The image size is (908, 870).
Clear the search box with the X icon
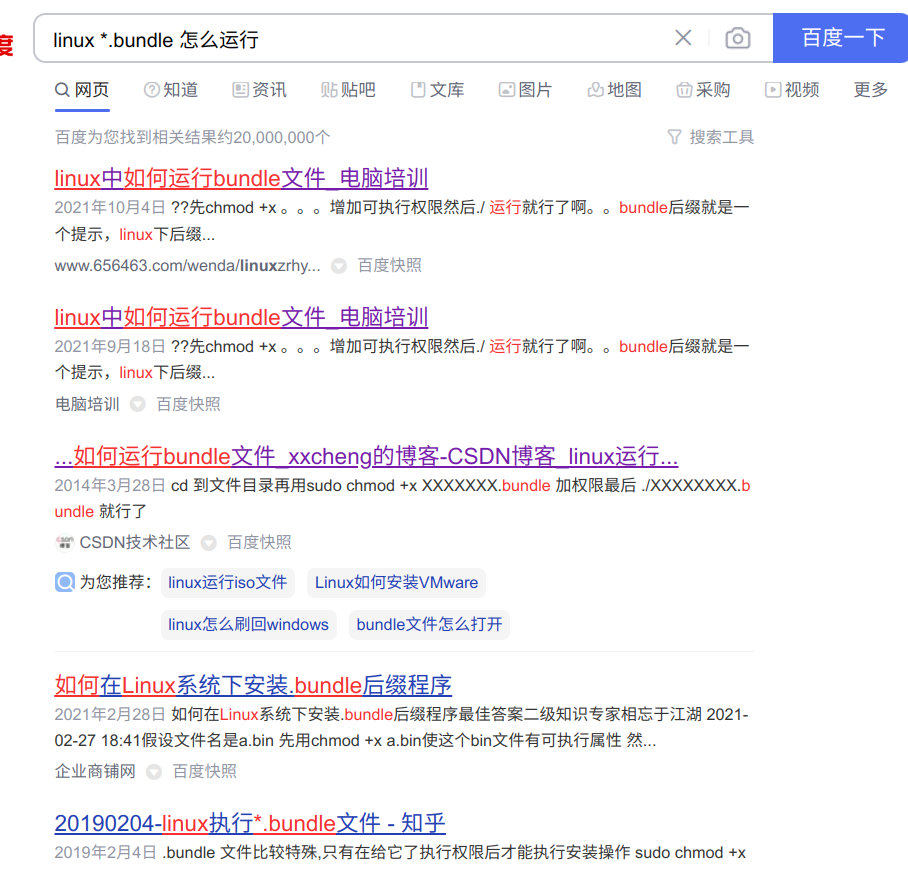coord(683,38)
